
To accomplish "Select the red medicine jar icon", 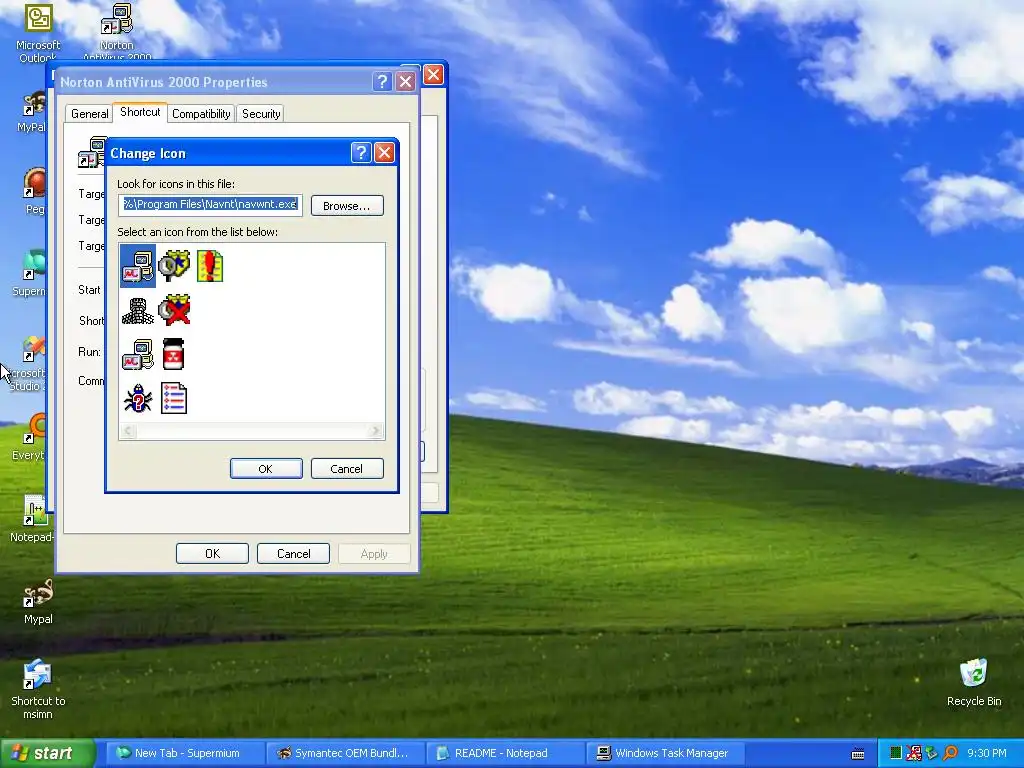I will pos(174,354).
